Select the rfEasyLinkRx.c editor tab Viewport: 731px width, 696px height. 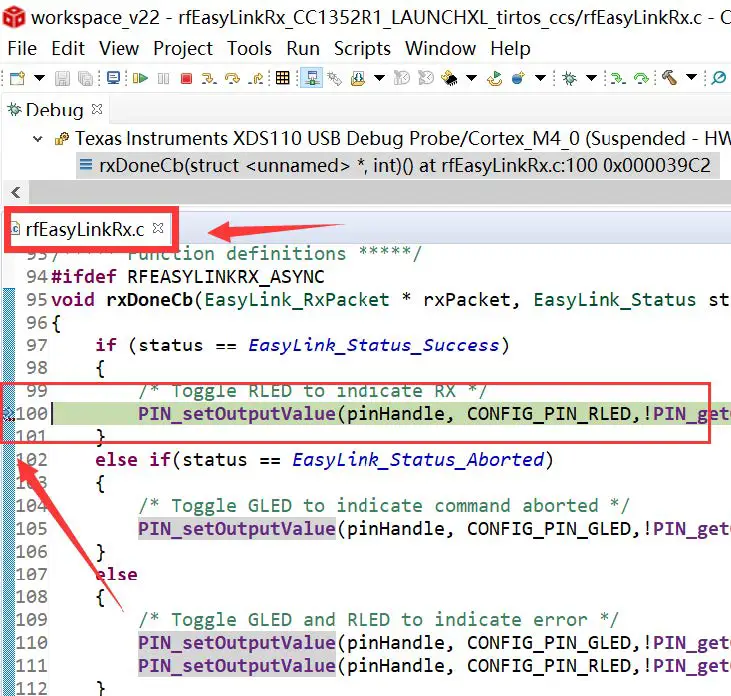85,229
